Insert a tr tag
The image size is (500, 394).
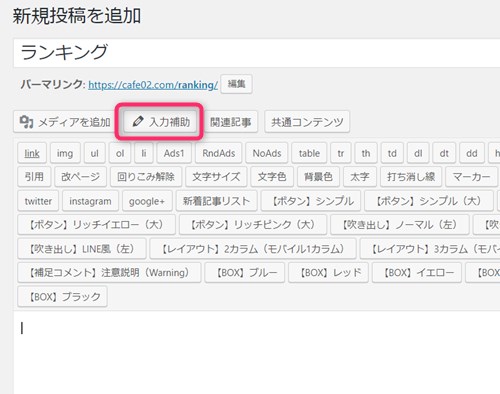341,153
